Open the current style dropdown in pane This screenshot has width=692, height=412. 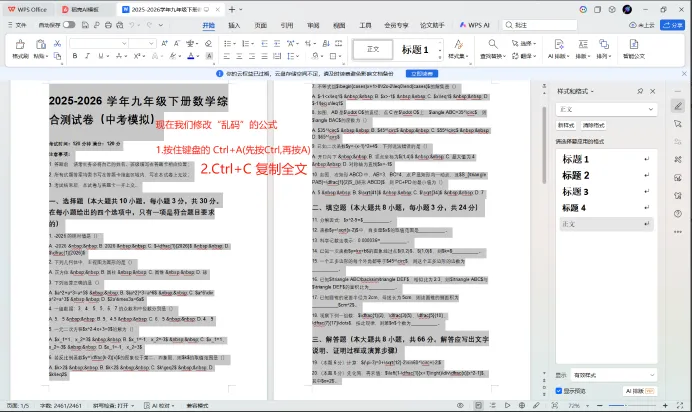(651, 109)
